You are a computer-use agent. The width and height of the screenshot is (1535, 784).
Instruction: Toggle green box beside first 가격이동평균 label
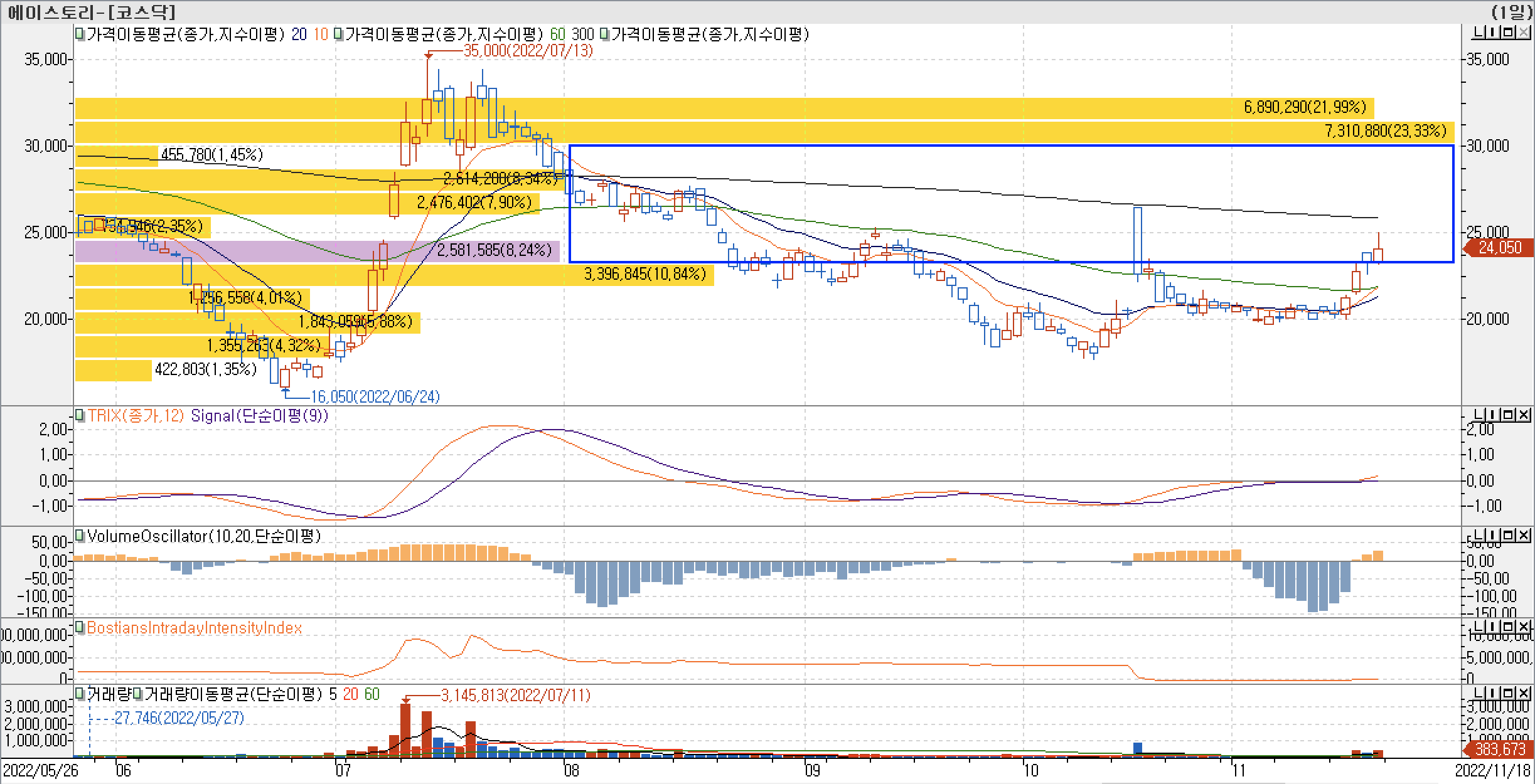click(80, 34)
